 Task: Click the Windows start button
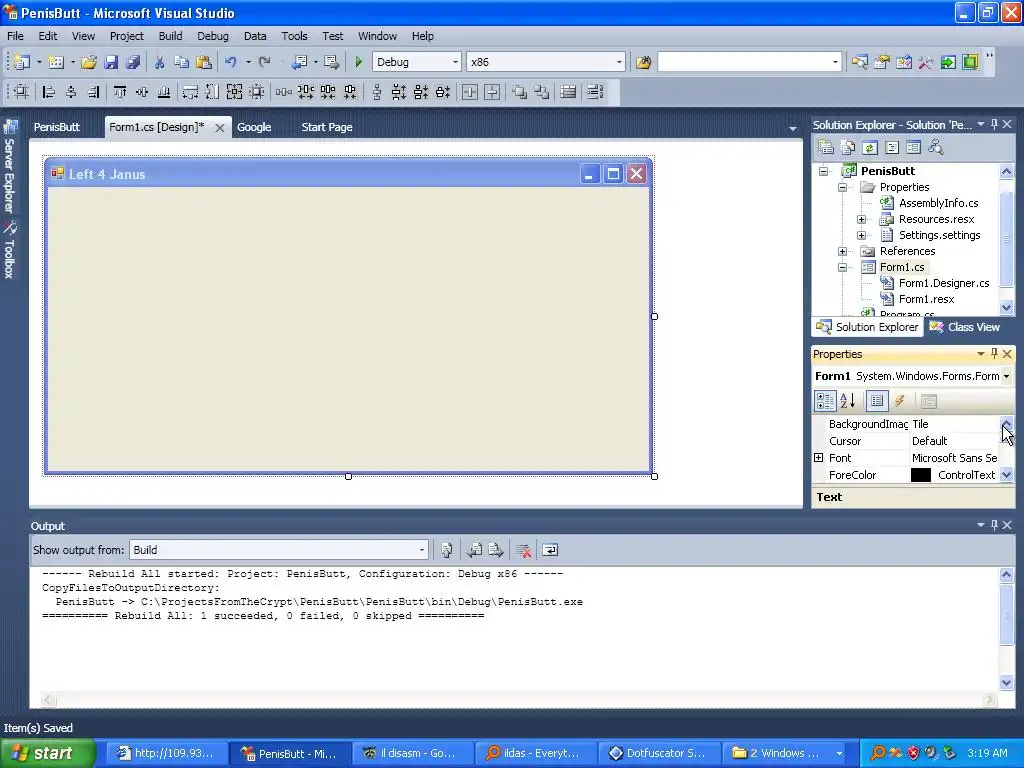pyautogui.click(x=47, y=753)
